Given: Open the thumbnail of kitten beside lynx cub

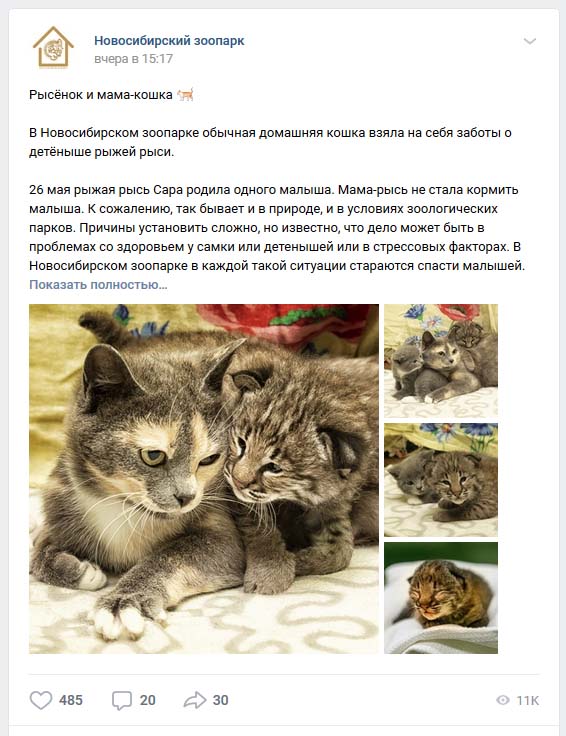Looking at the screenshot, I should 441,480.
